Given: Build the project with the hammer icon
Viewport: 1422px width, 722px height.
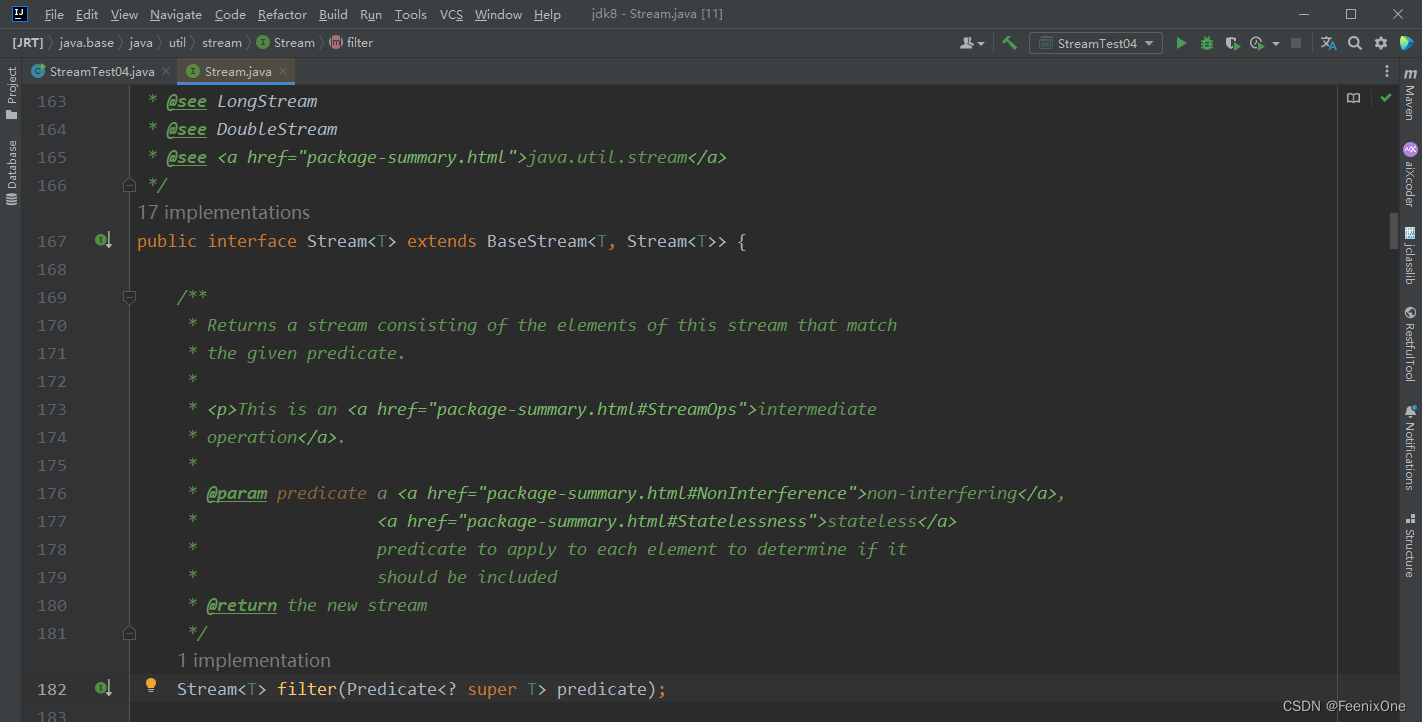Looking at the screenshot, I should point(1010,43).
